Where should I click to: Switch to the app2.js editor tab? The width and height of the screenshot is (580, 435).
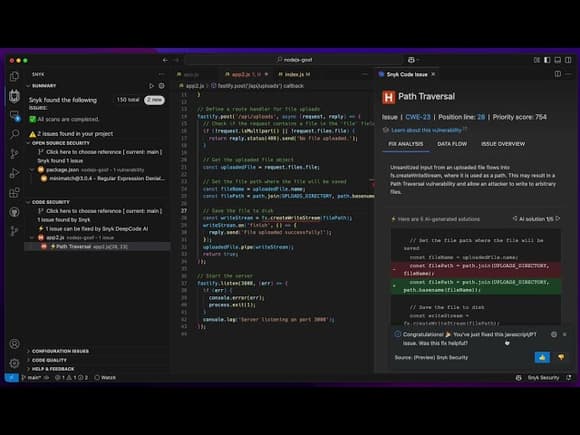pyautogui.click(x=246, y=74)
